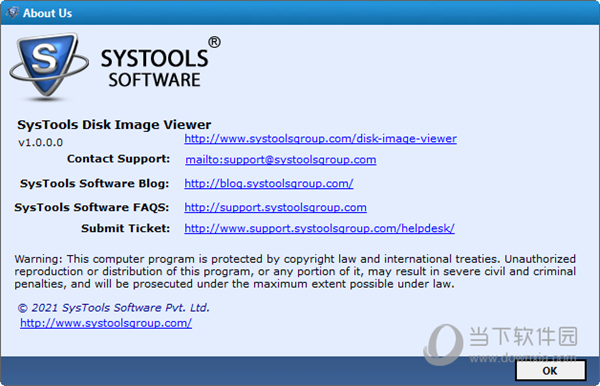The image size is (600, 386).
Task: Click the 2021 SysTools Software copyright text
Action: click(x=114, y=308)
